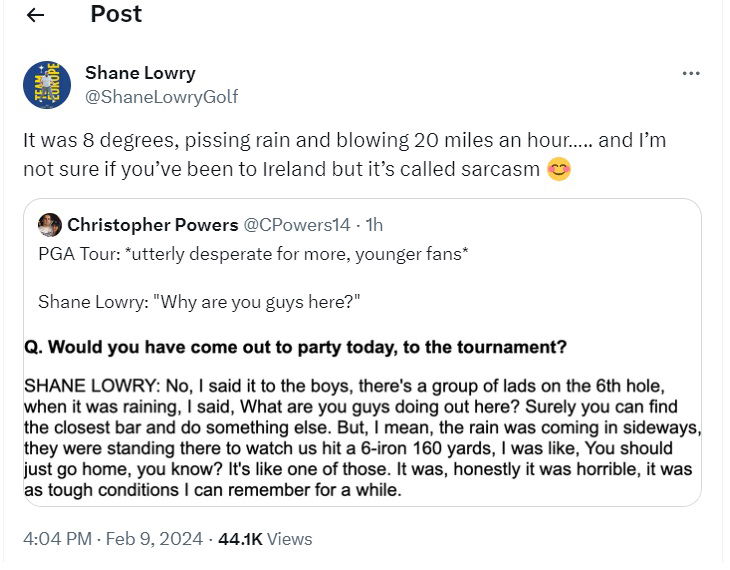730x570 pixels.
Task: Click the smiling emoji after sarcasm
Action: tap(559, 169)
